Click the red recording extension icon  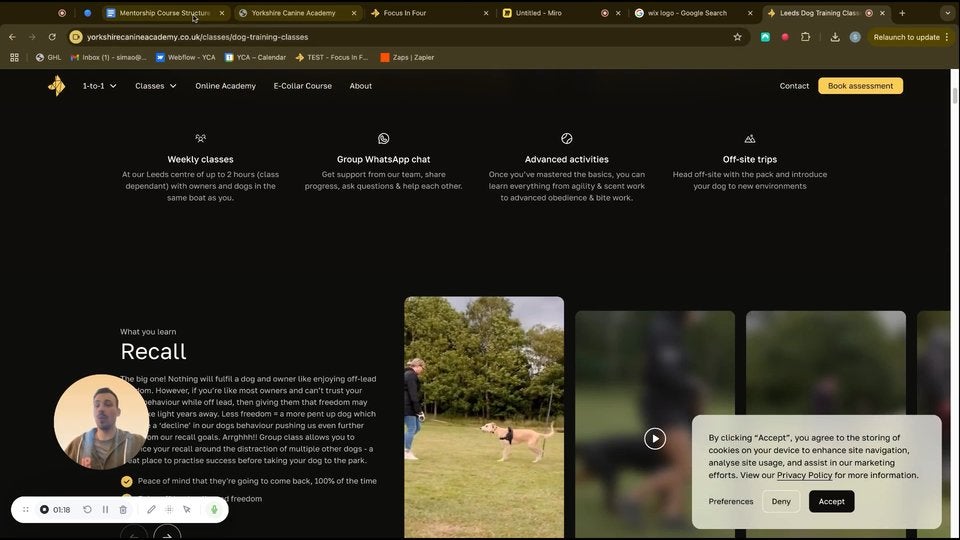pos(785,37)
